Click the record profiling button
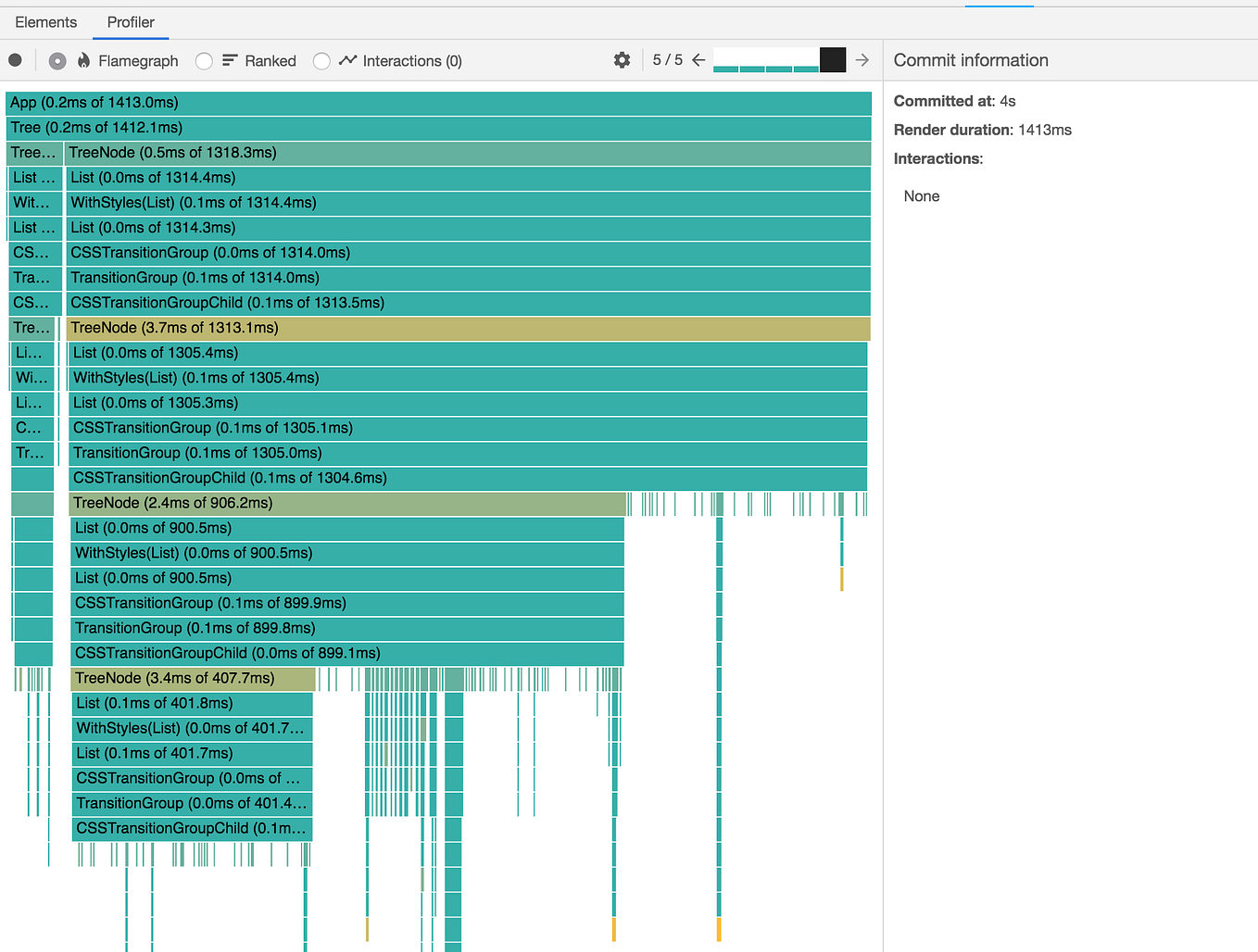 (15, 59)
